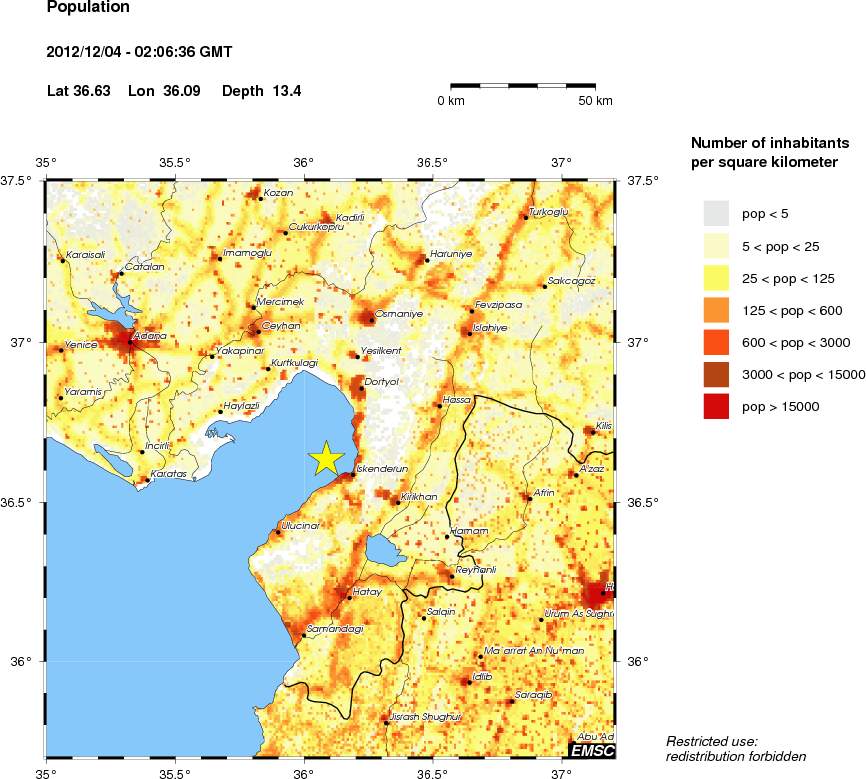This screenshot has height=779, width=866.
Task: Click the Iskenderun city label
Action: point(382,469)
